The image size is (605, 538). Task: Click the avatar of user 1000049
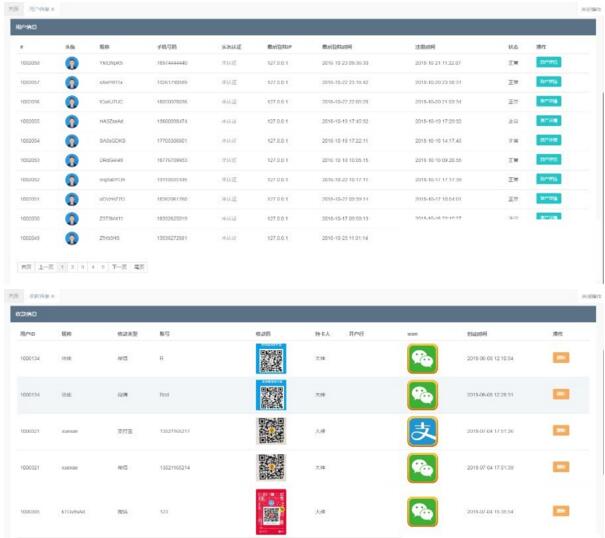click(x=72, y=238)
